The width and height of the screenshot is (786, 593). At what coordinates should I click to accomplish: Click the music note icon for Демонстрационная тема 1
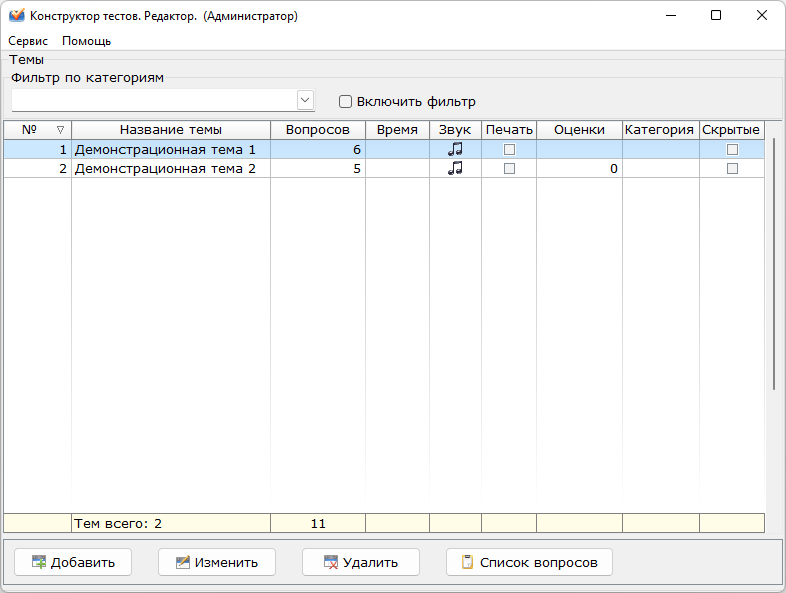[x=455, y=149]
